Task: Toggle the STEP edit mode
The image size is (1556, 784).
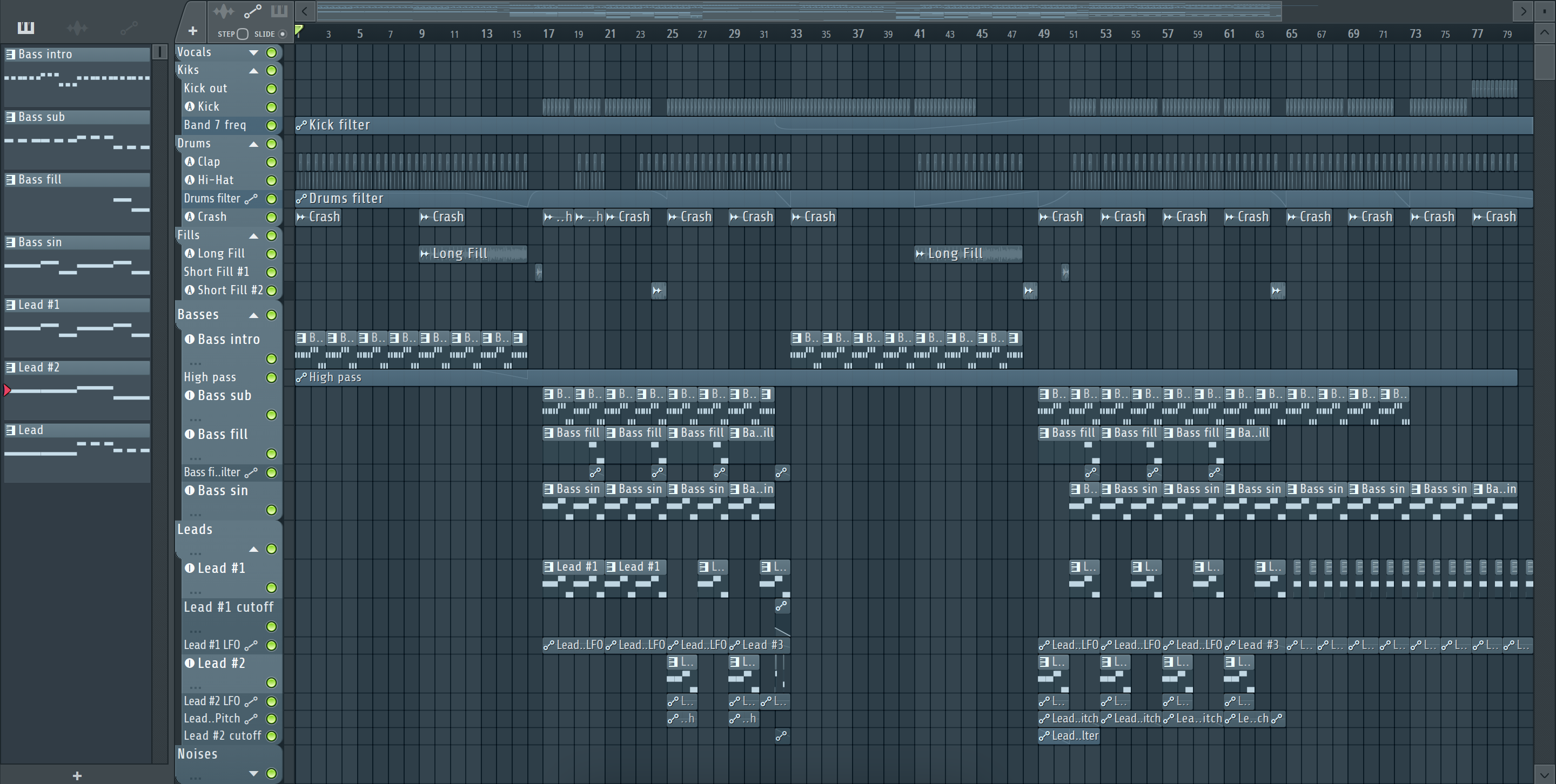Action: pyautogui.click(x=242, y=34)
